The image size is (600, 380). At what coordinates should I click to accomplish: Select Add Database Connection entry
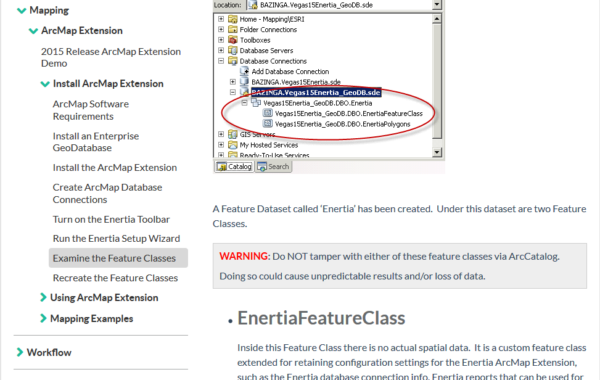coord(290,71)
